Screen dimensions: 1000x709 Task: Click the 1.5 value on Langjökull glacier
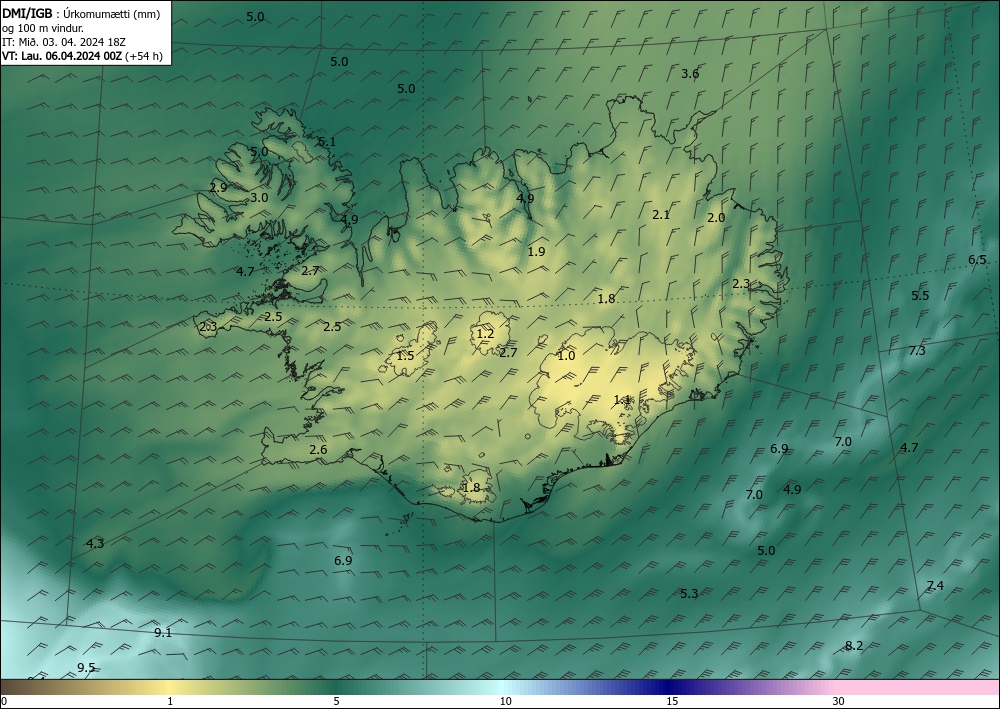405,356
